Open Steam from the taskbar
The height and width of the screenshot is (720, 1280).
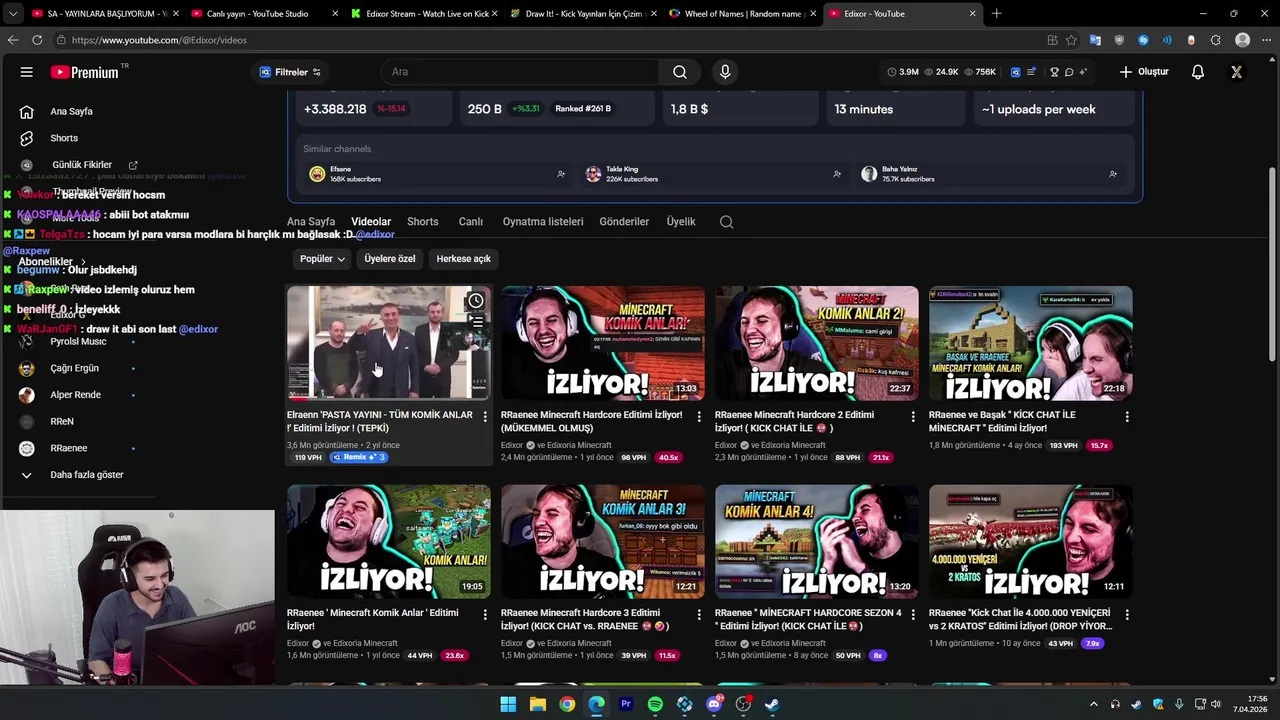[772, 704]
